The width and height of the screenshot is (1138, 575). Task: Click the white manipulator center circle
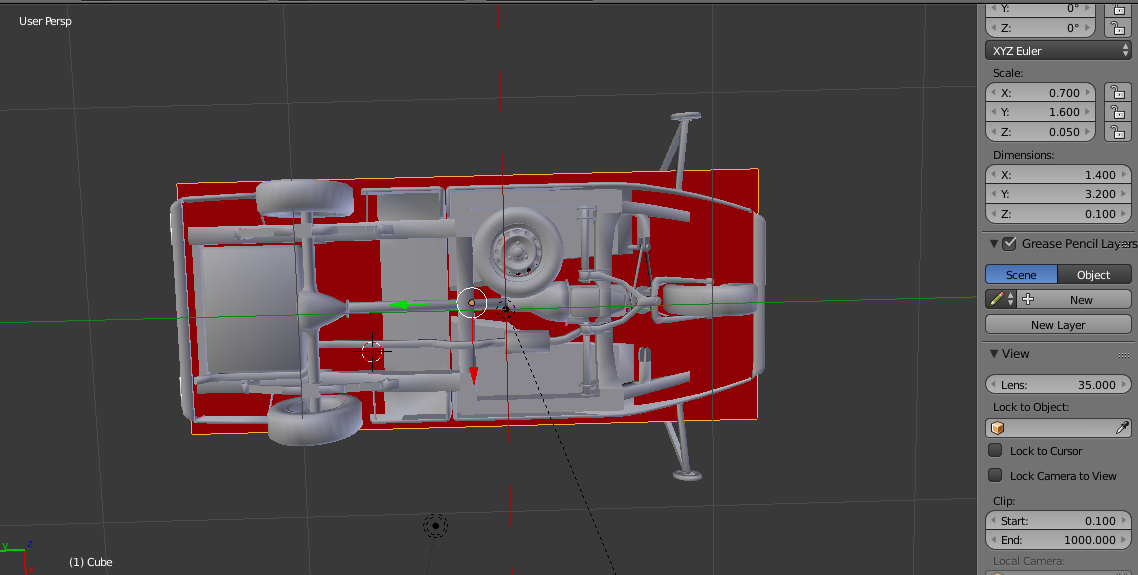pos(471,302)
